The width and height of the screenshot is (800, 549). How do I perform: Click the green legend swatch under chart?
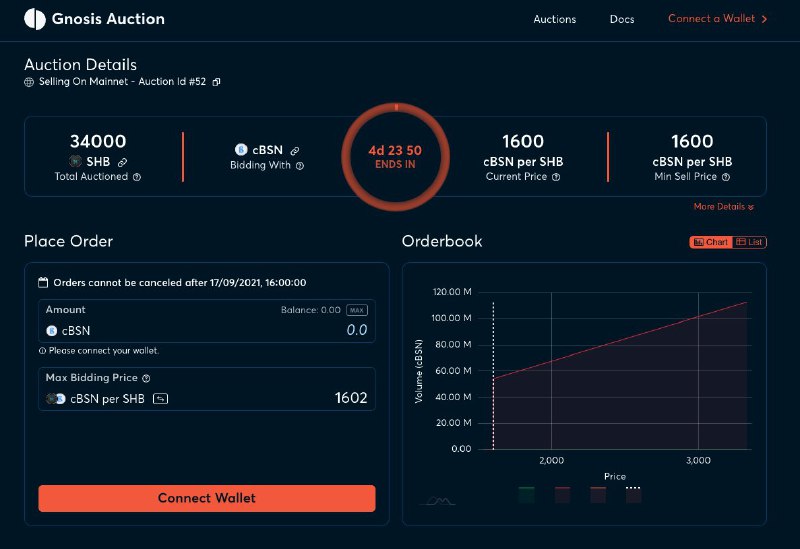pyautogui.click(x=527, y=495)
